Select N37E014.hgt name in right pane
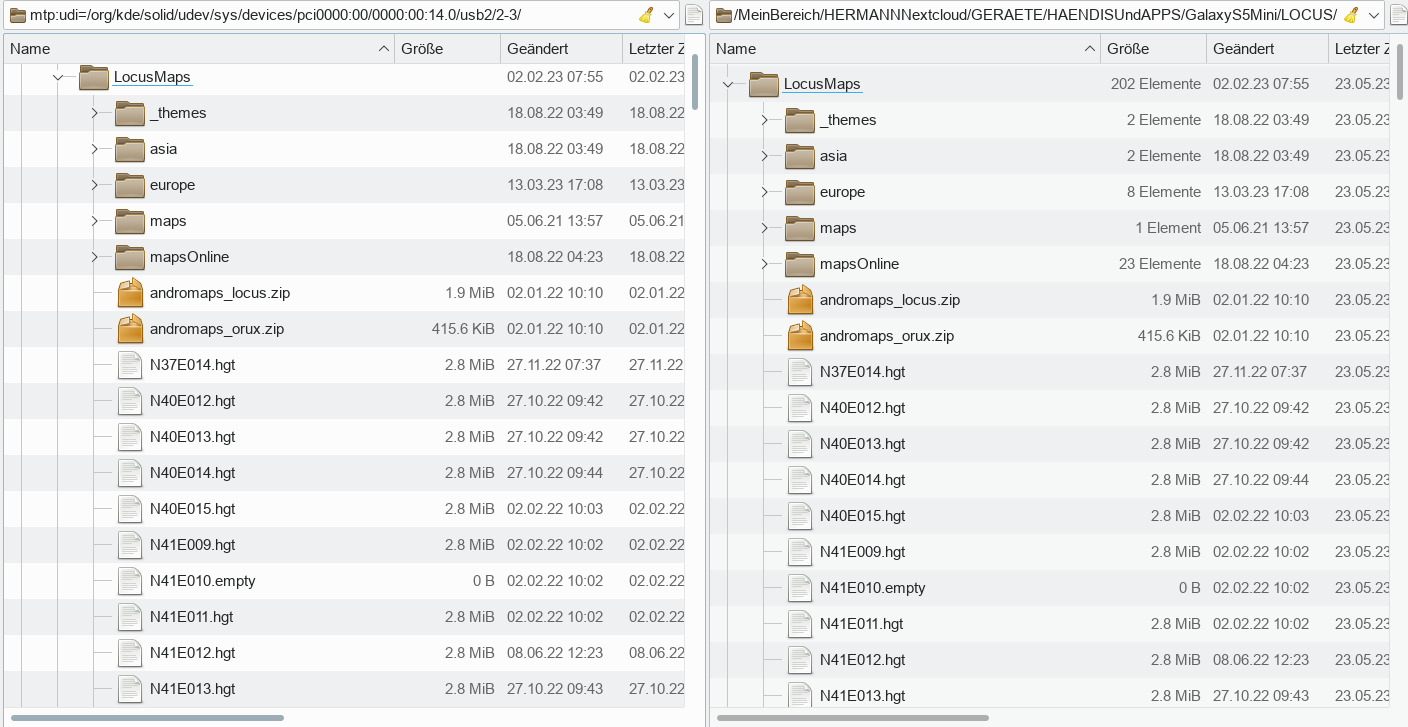This screenshot has height=727, width=1408. click(x=863, y=372)
